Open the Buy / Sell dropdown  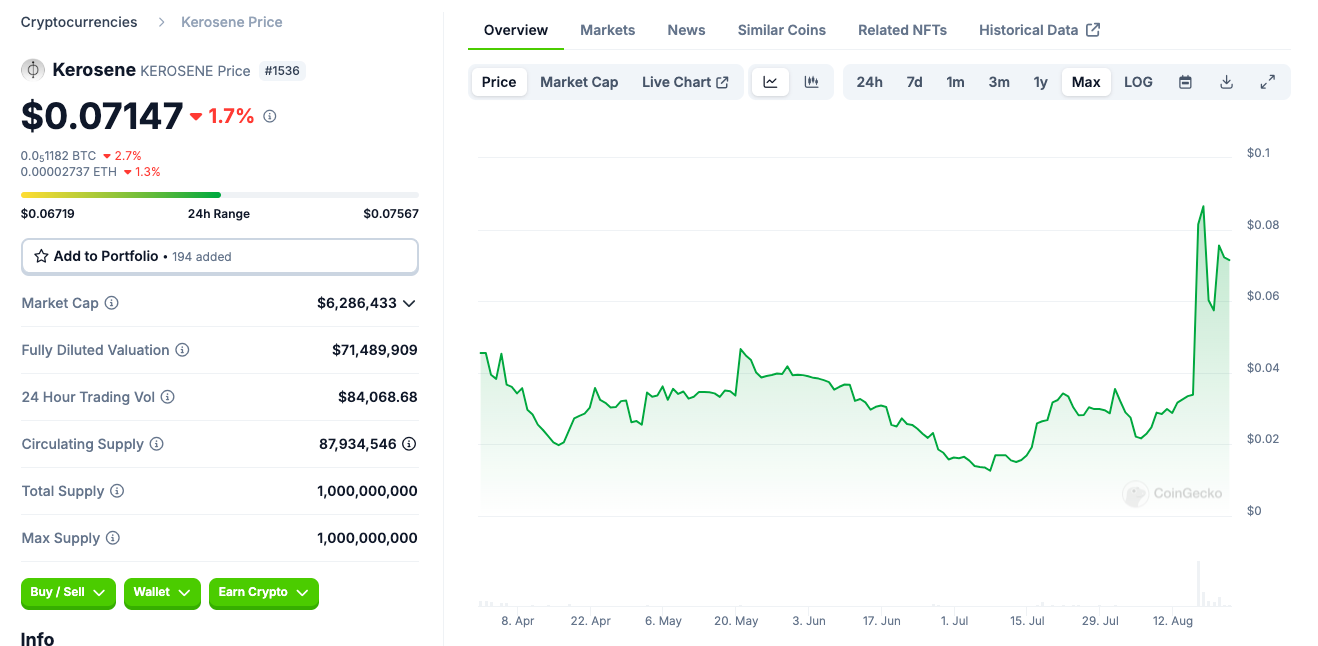point(68,592)
